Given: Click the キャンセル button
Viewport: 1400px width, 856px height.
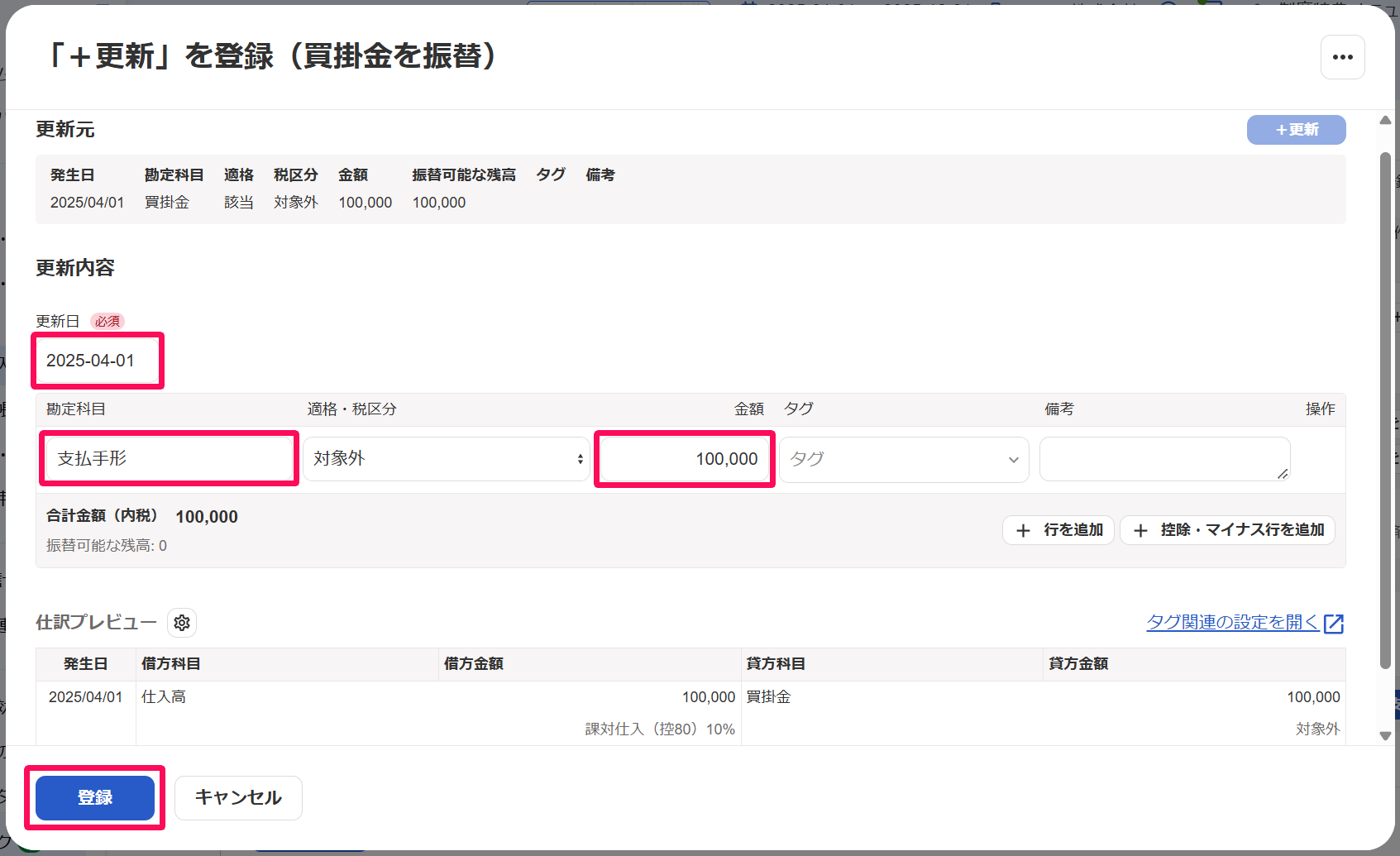Looking at the screenshot, I should (x=238, y=797).
